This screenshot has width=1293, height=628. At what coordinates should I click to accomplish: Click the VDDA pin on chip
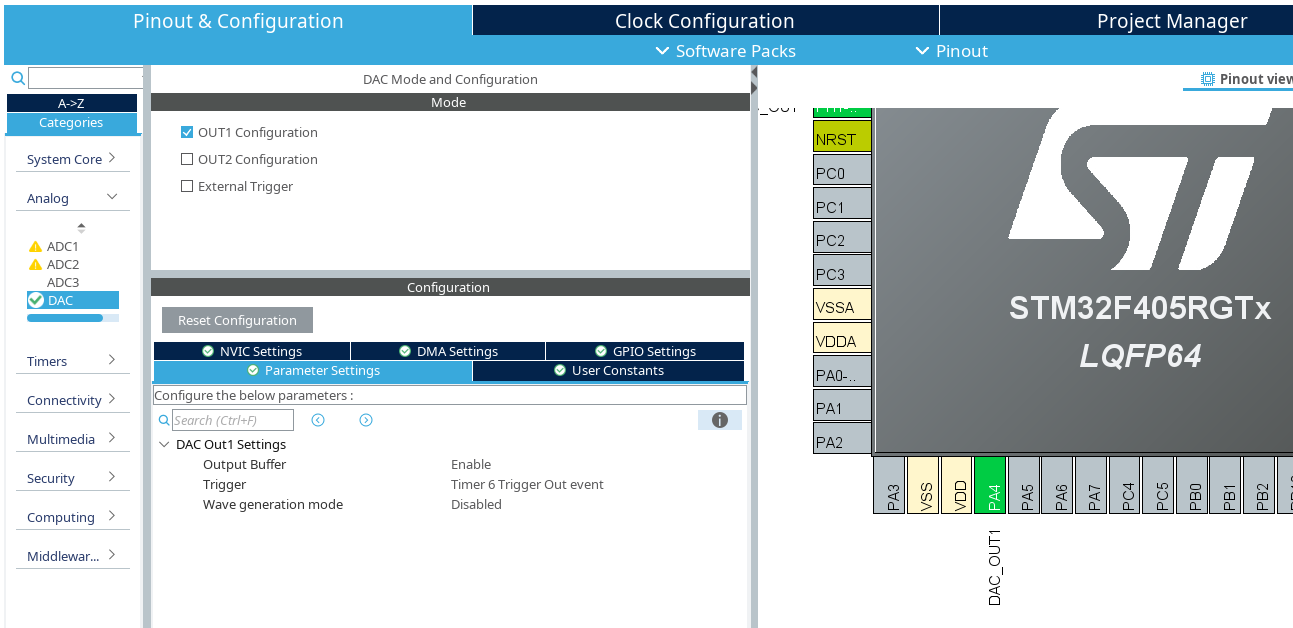click(x=842, y=339)
